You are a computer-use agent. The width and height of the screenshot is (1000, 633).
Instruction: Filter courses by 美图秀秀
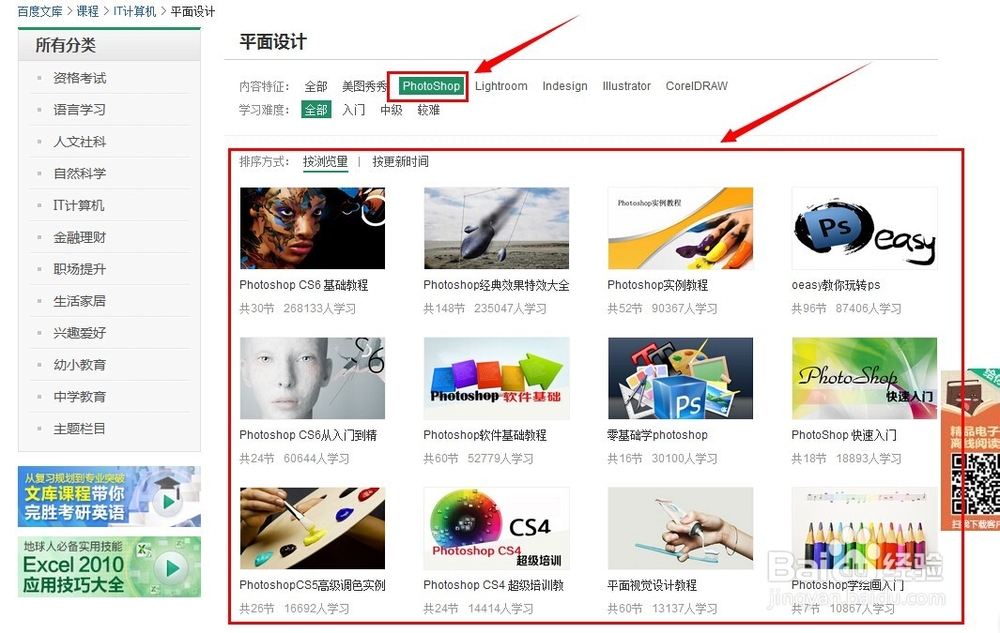364,86
